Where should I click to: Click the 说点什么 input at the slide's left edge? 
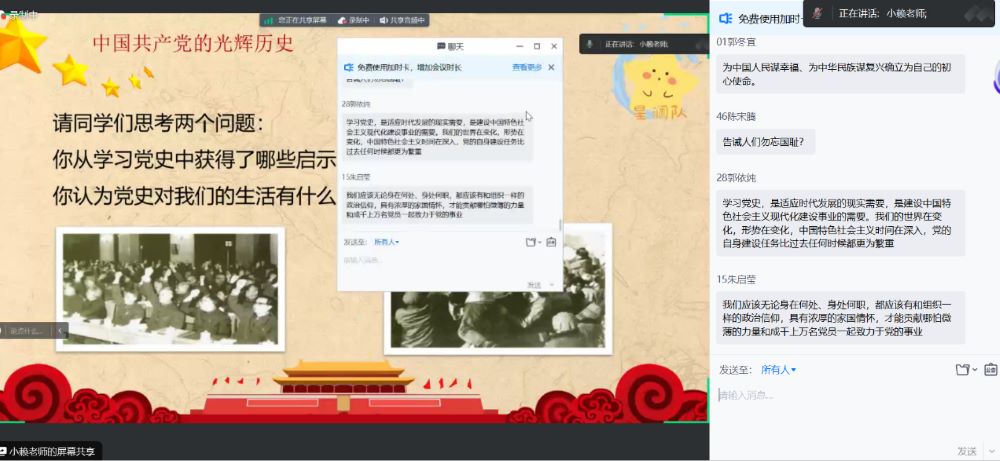tap(27, 331)
